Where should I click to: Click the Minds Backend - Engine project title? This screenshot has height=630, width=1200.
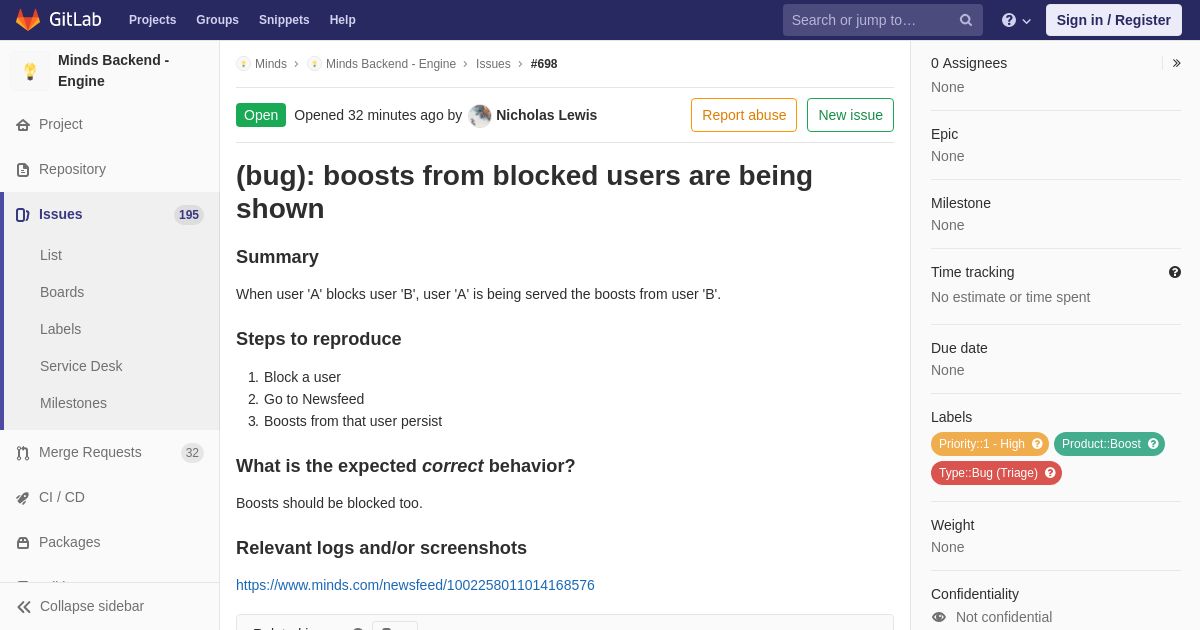[x=113, y=71]
